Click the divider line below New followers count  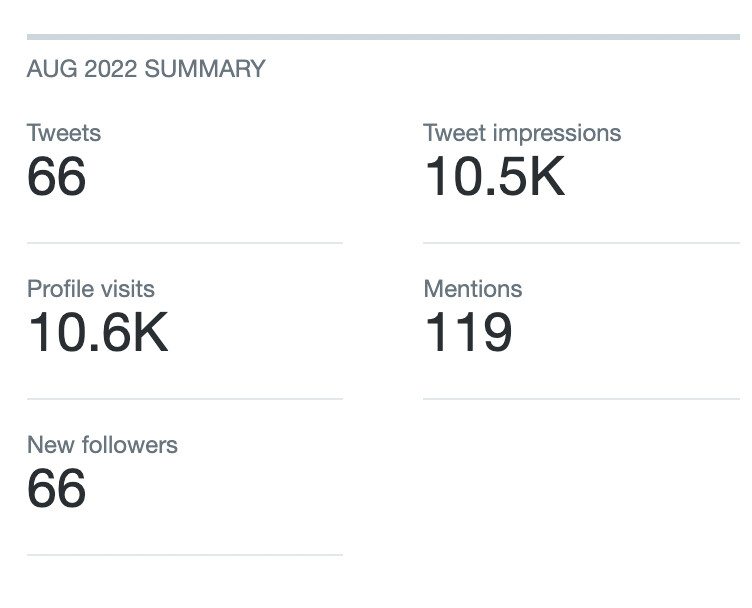pos(184,555)
